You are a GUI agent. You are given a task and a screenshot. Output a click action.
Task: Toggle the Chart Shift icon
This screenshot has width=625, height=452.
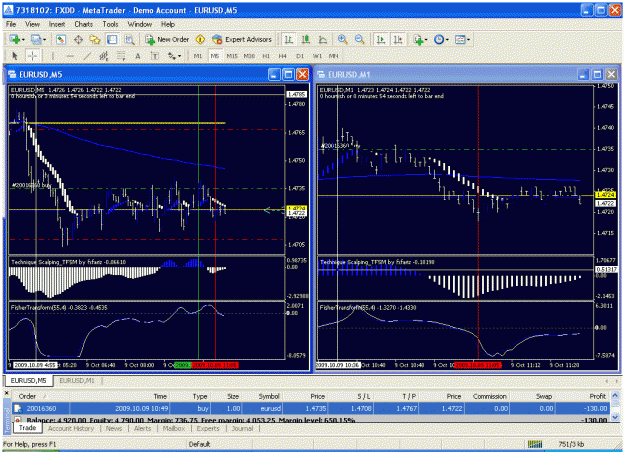pos(398,39)
